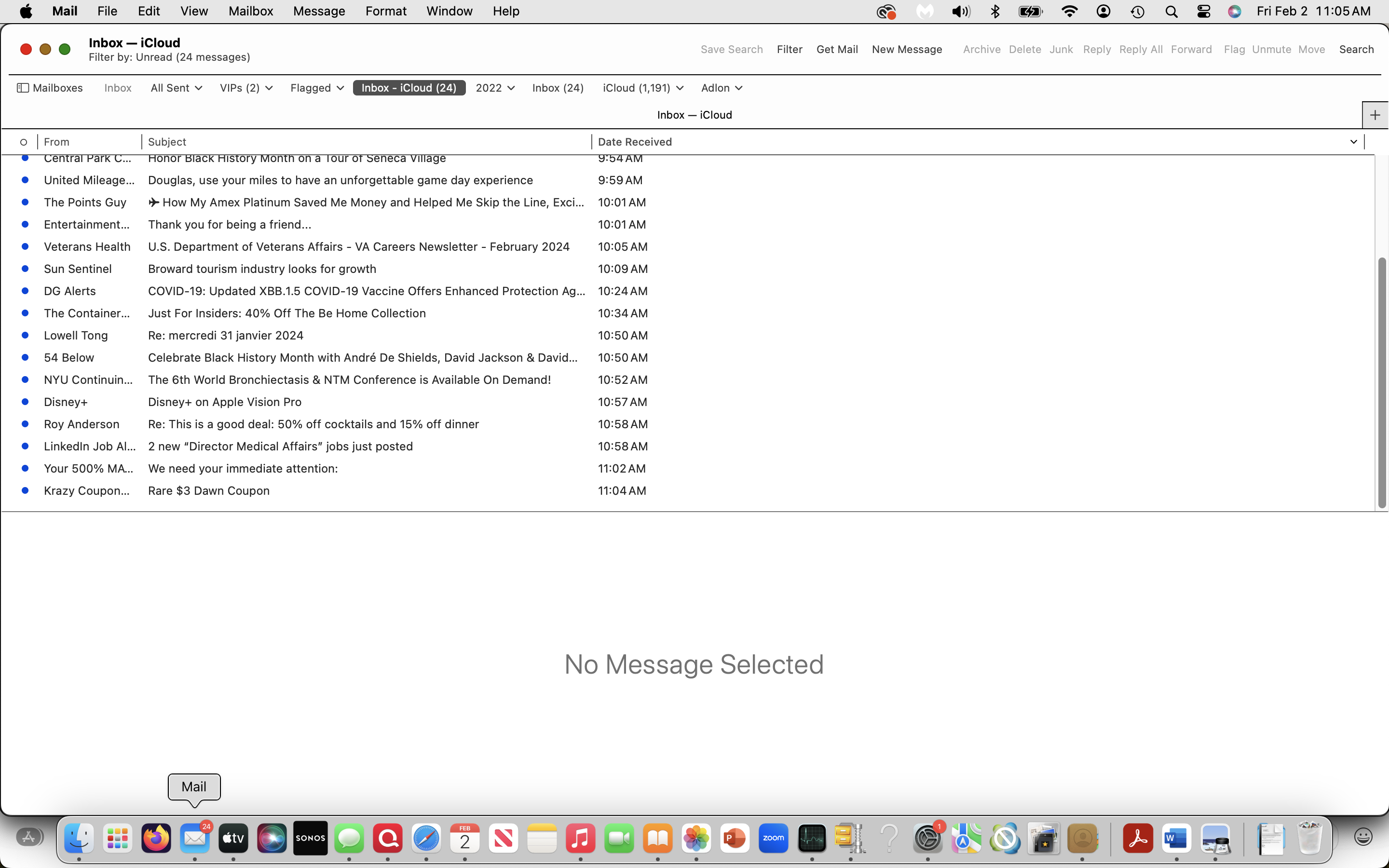Click the plus button to add a tab
1389x868 pixels.
[1375, 115]
